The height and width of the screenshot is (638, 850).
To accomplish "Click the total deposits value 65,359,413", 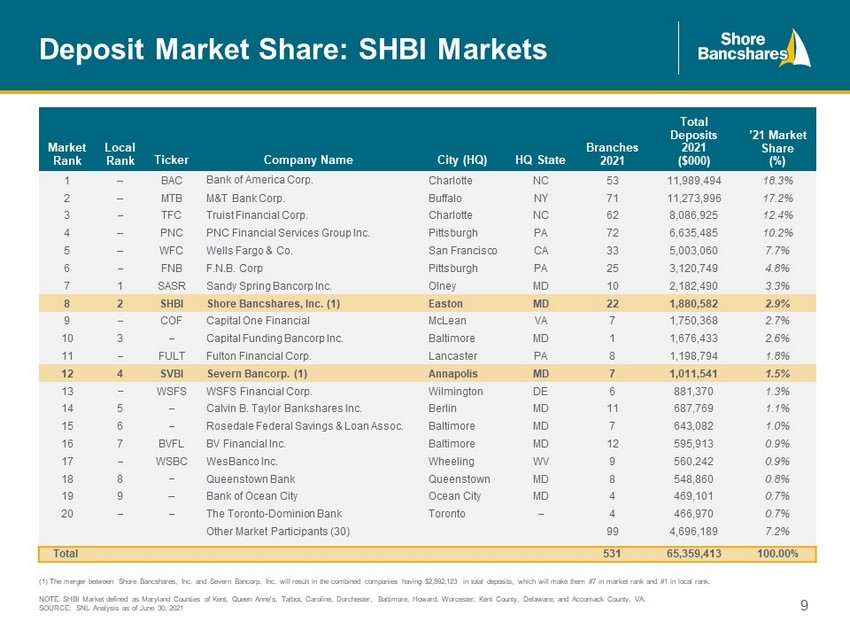I will coord(694,553).
